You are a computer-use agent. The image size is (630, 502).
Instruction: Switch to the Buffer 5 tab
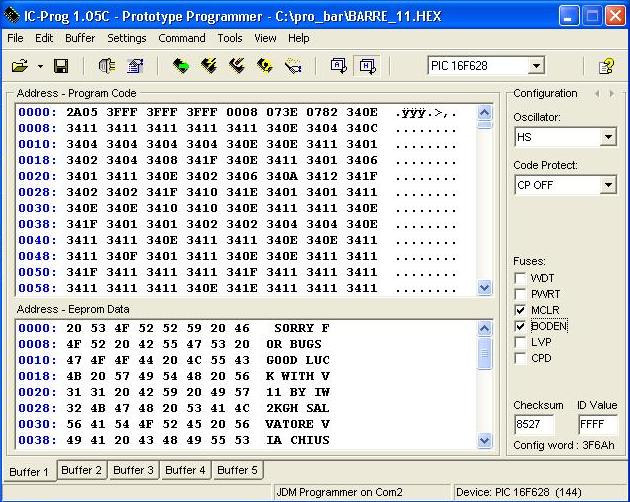(x=237, y=470)
